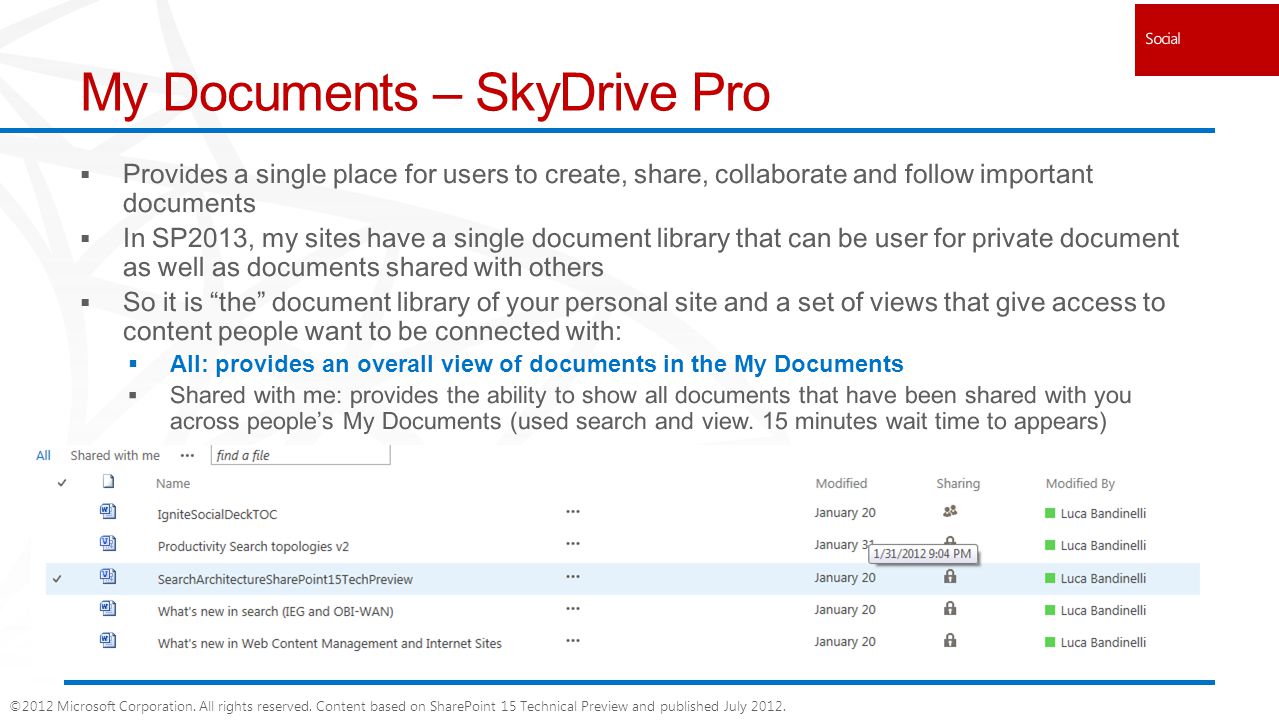Open ellipsis menu for What's new in search
The width and height of the screenshot is (1279, 720).
(573, 608)
